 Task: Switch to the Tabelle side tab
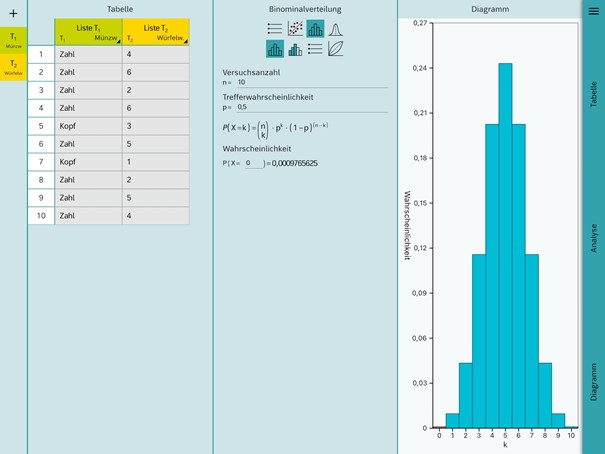coord(593,95)
